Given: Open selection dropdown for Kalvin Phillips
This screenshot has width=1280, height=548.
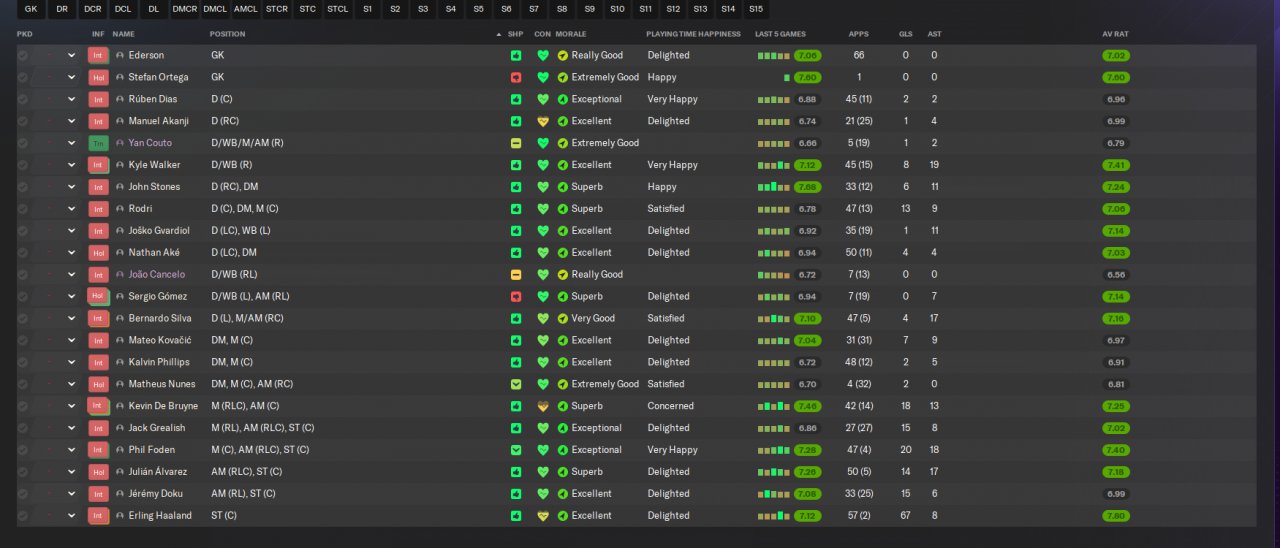Looking at the screenshot, I should 71,362.
